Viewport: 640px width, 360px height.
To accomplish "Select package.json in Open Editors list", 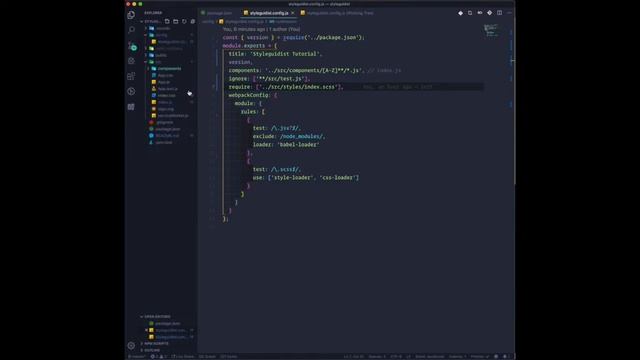I will point(167,323).
